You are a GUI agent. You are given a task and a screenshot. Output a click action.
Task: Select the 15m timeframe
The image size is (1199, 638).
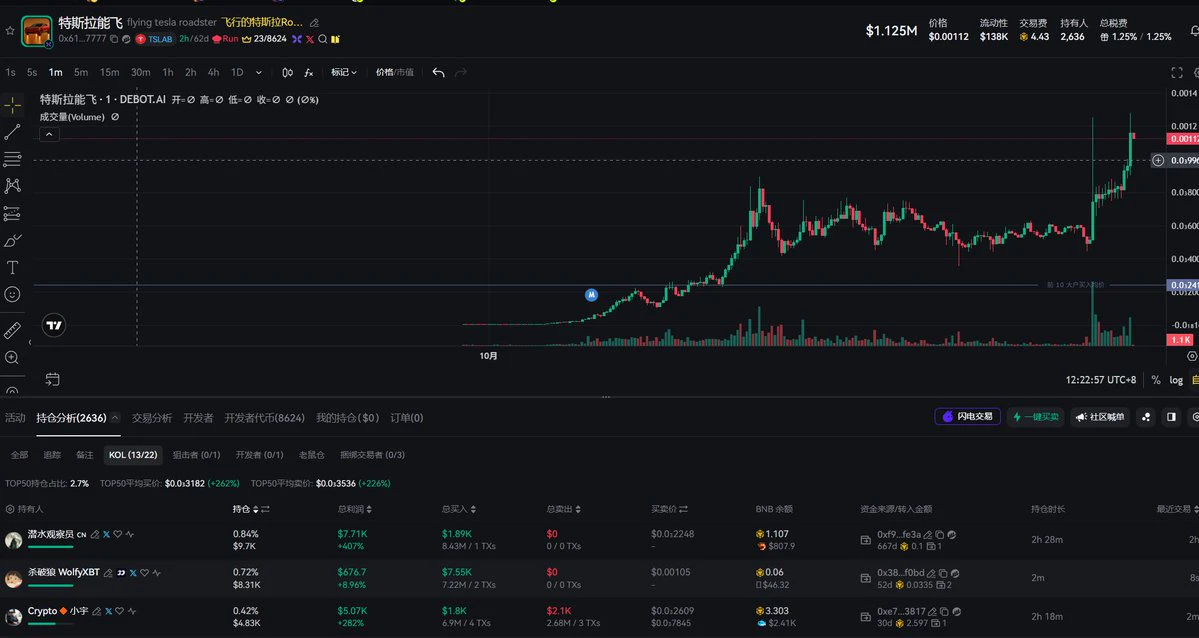tap(109, 73)
